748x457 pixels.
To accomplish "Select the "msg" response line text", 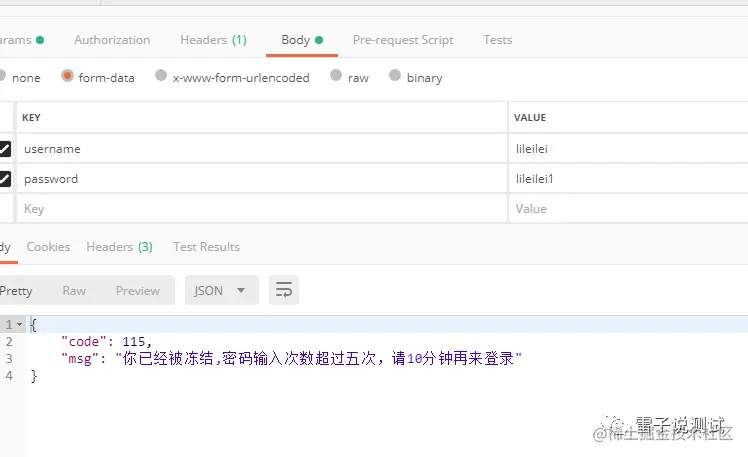I will point(291,358).
